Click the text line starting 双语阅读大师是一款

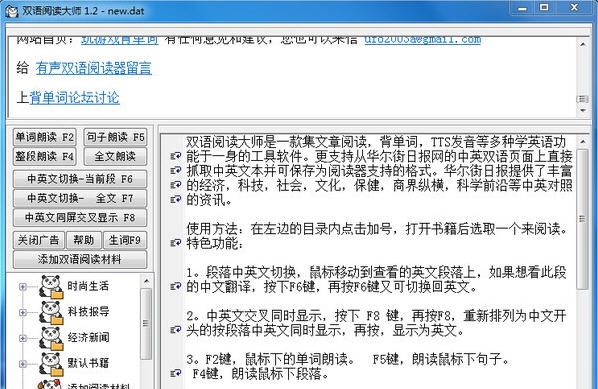(x=376, y=142)
